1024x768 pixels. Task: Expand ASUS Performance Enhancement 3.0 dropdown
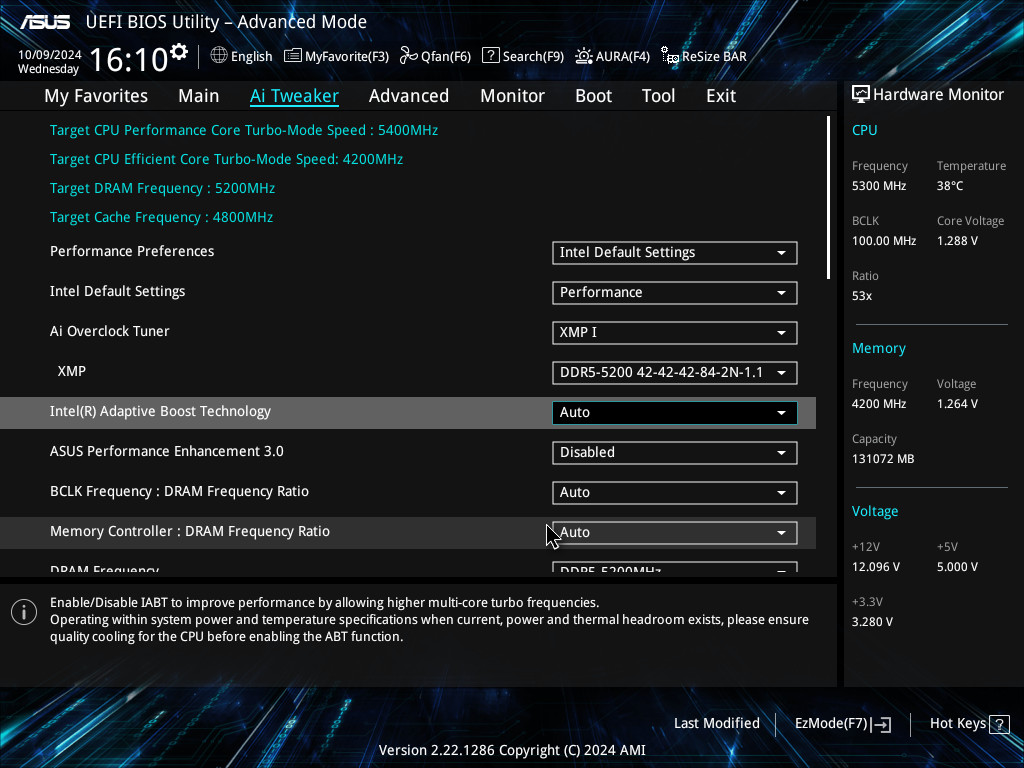click(675, 453)
